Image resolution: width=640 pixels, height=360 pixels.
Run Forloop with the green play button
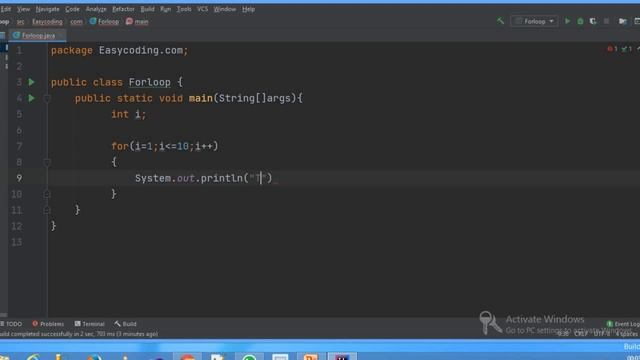(x=567, y=21)
